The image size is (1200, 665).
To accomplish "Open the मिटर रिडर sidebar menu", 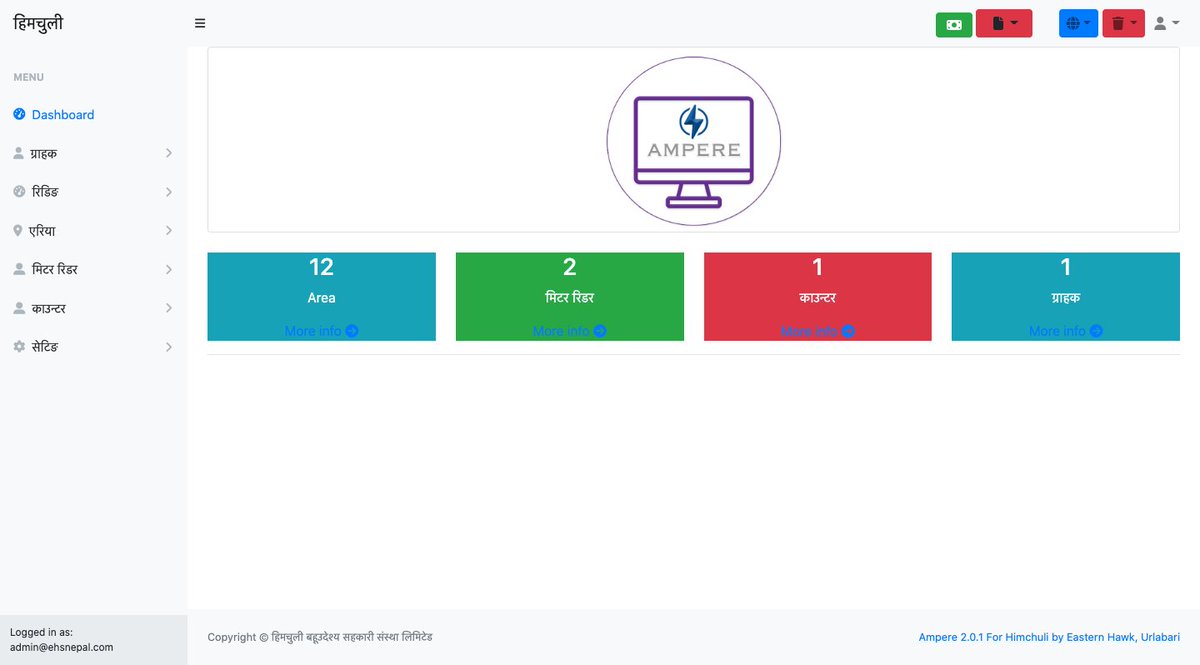I will [93, 270].
